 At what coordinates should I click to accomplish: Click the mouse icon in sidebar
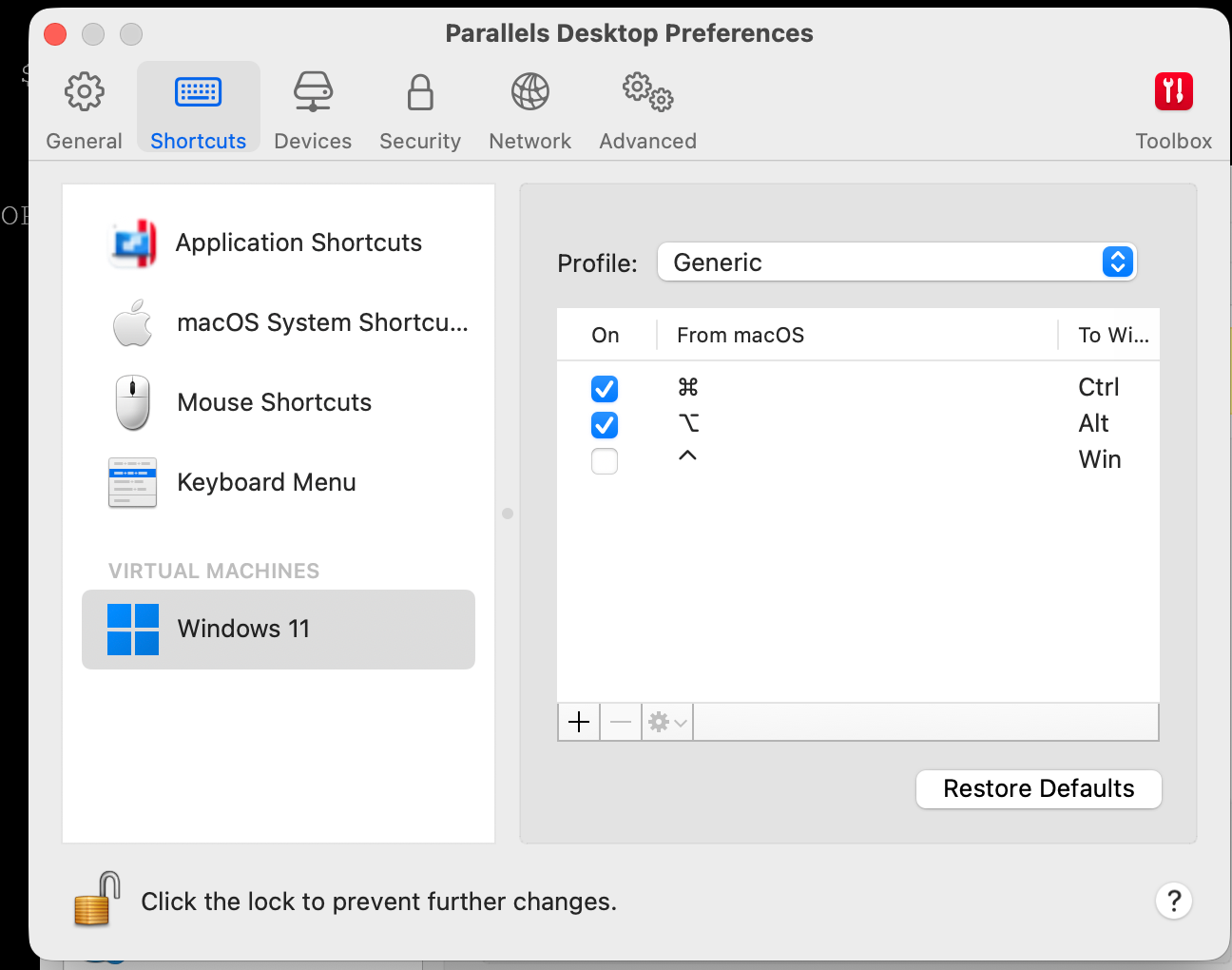point(133,402)
